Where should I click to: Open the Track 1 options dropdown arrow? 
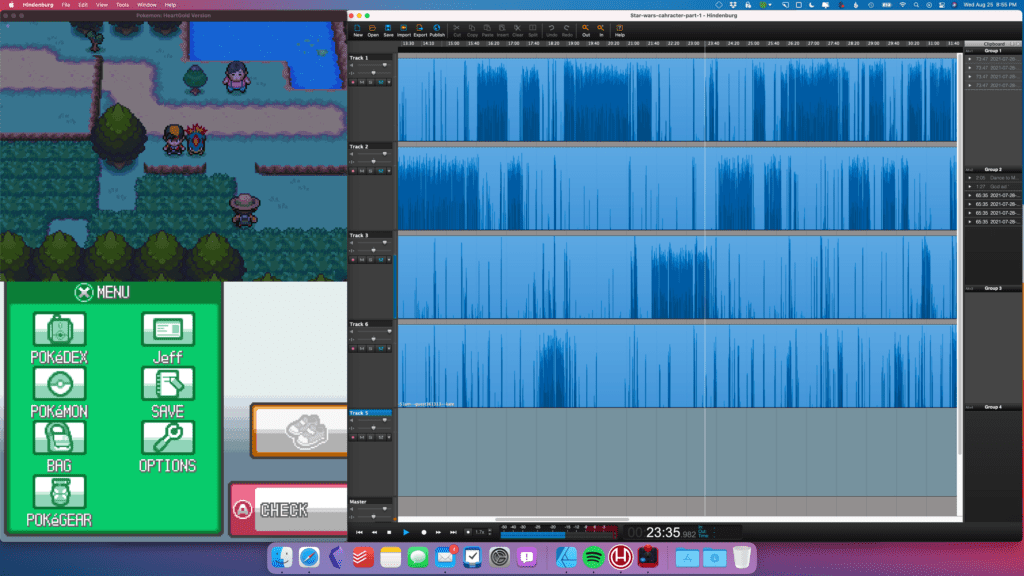pos(388,82)
